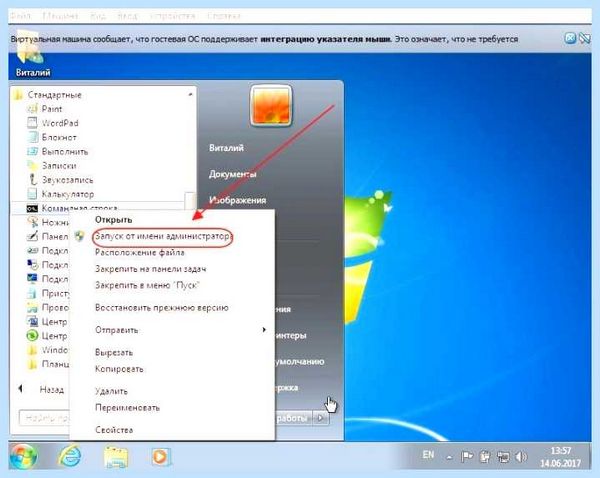Go back via Назад arrow
Viewport: 600px width, 478px height.
pyautogui.click(x=20, y=389)
